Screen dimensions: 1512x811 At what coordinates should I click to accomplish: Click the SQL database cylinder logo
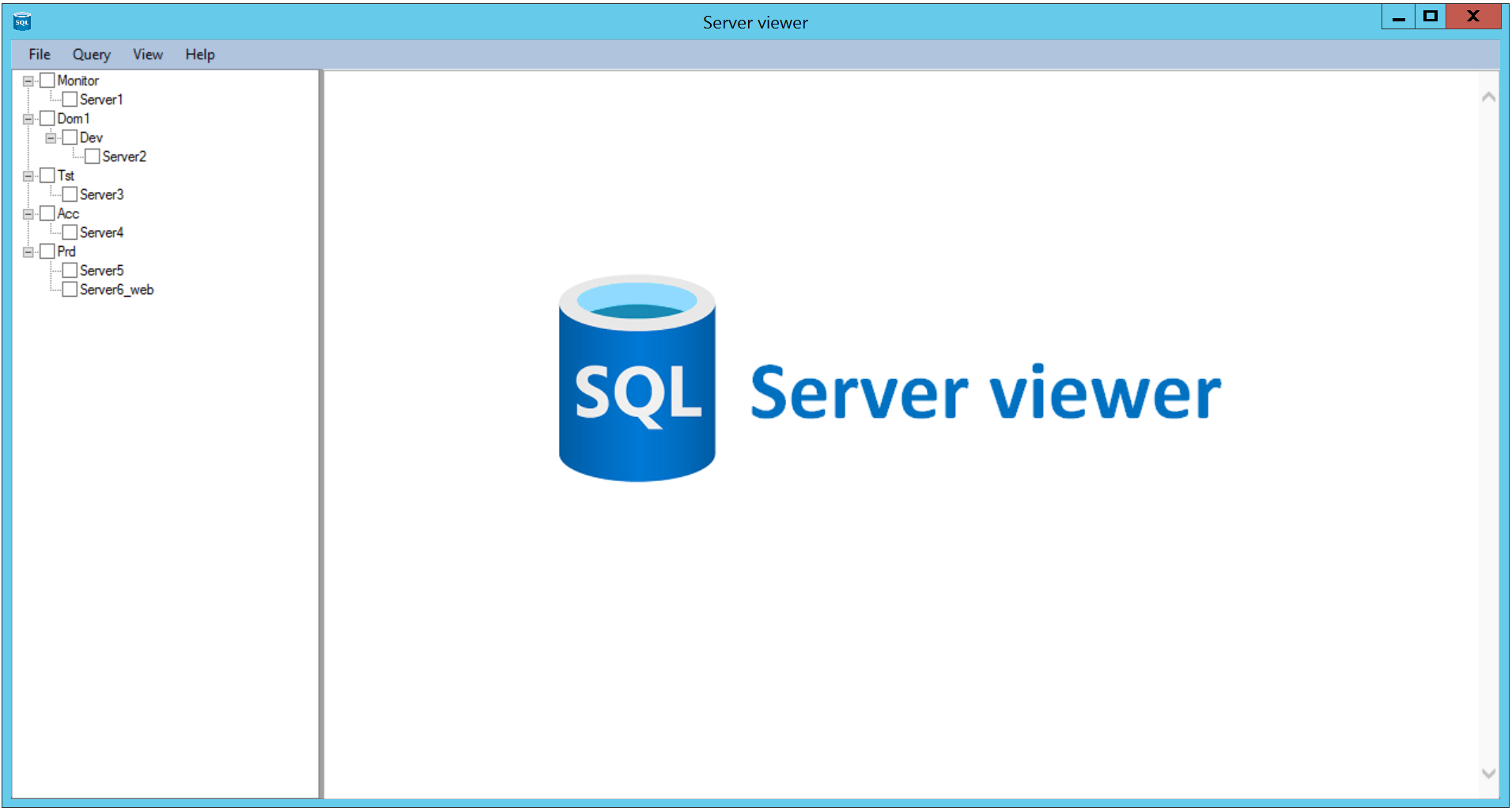point(637,379)
